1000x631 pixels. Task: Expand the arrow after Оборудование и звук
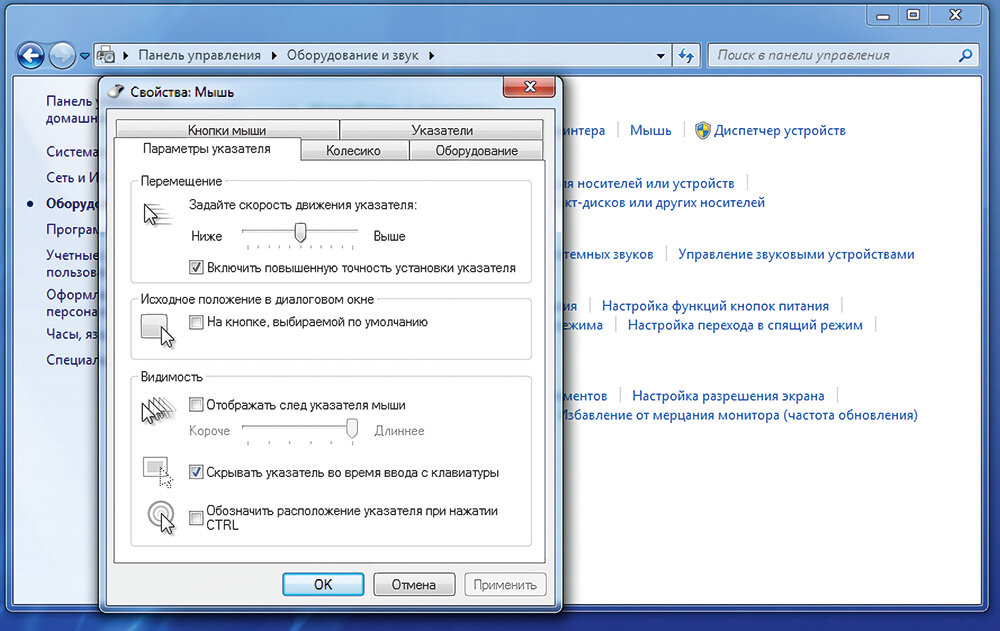432,56
